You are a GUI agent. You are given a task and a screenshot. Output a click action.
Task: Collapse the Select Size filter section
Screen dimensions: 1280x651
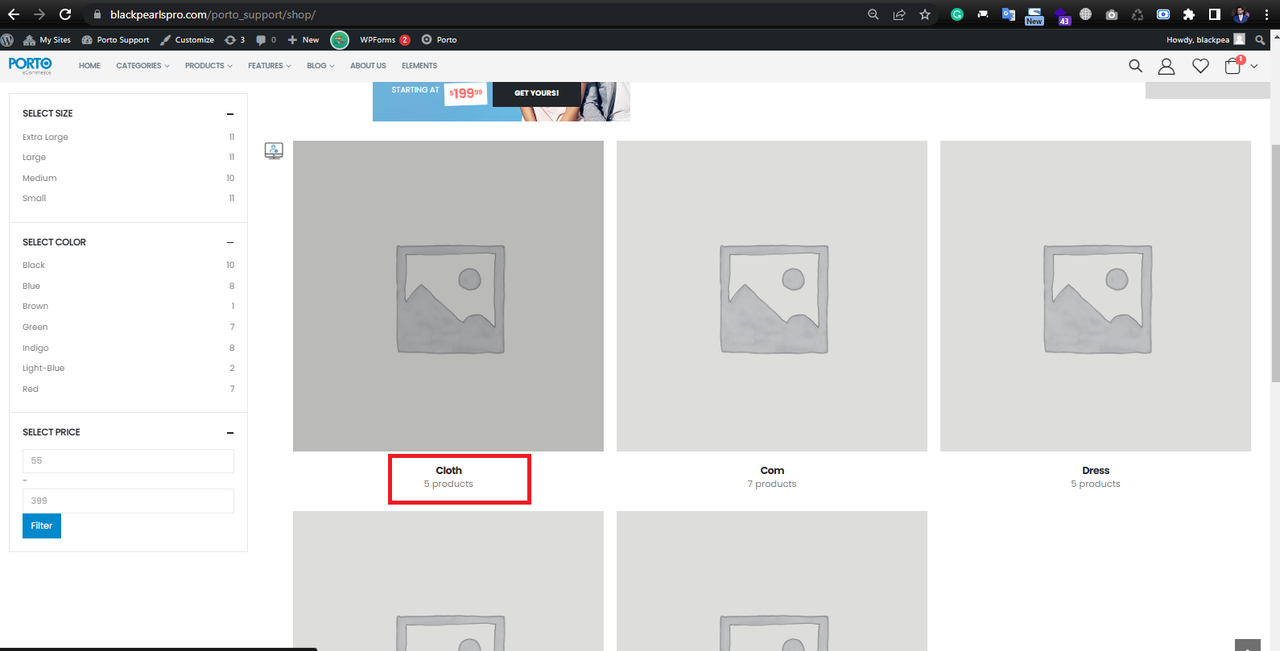tap(230, 114)
